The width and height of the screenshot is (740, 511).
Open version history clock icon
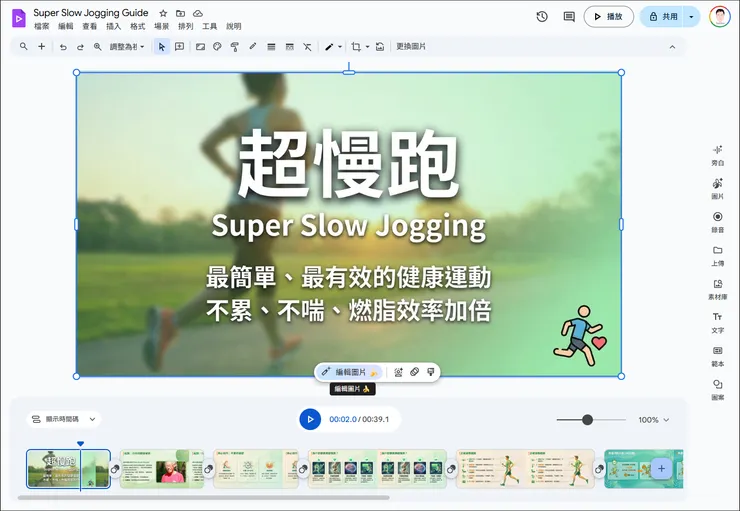click(542, 17)
